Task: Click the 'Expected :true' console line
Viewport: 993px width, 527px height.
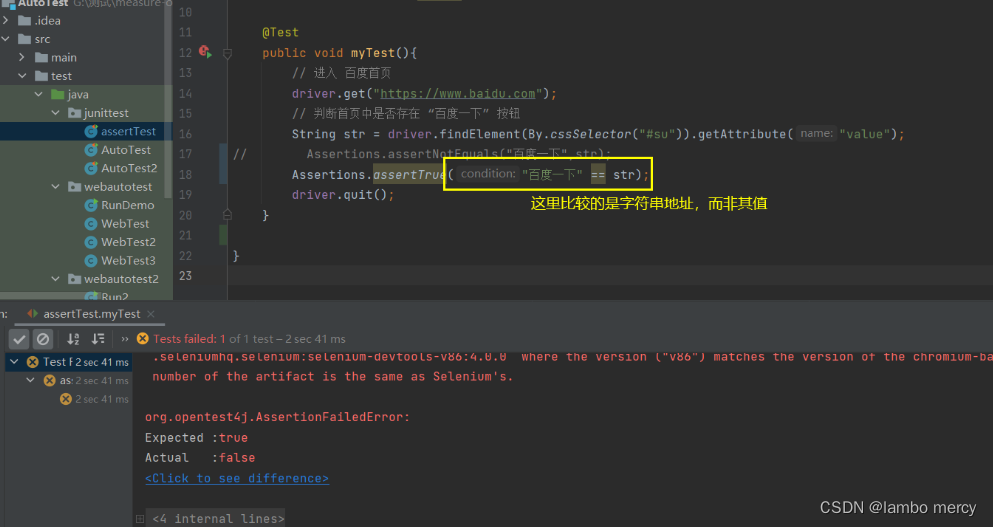Action: [x=196, y=438]
